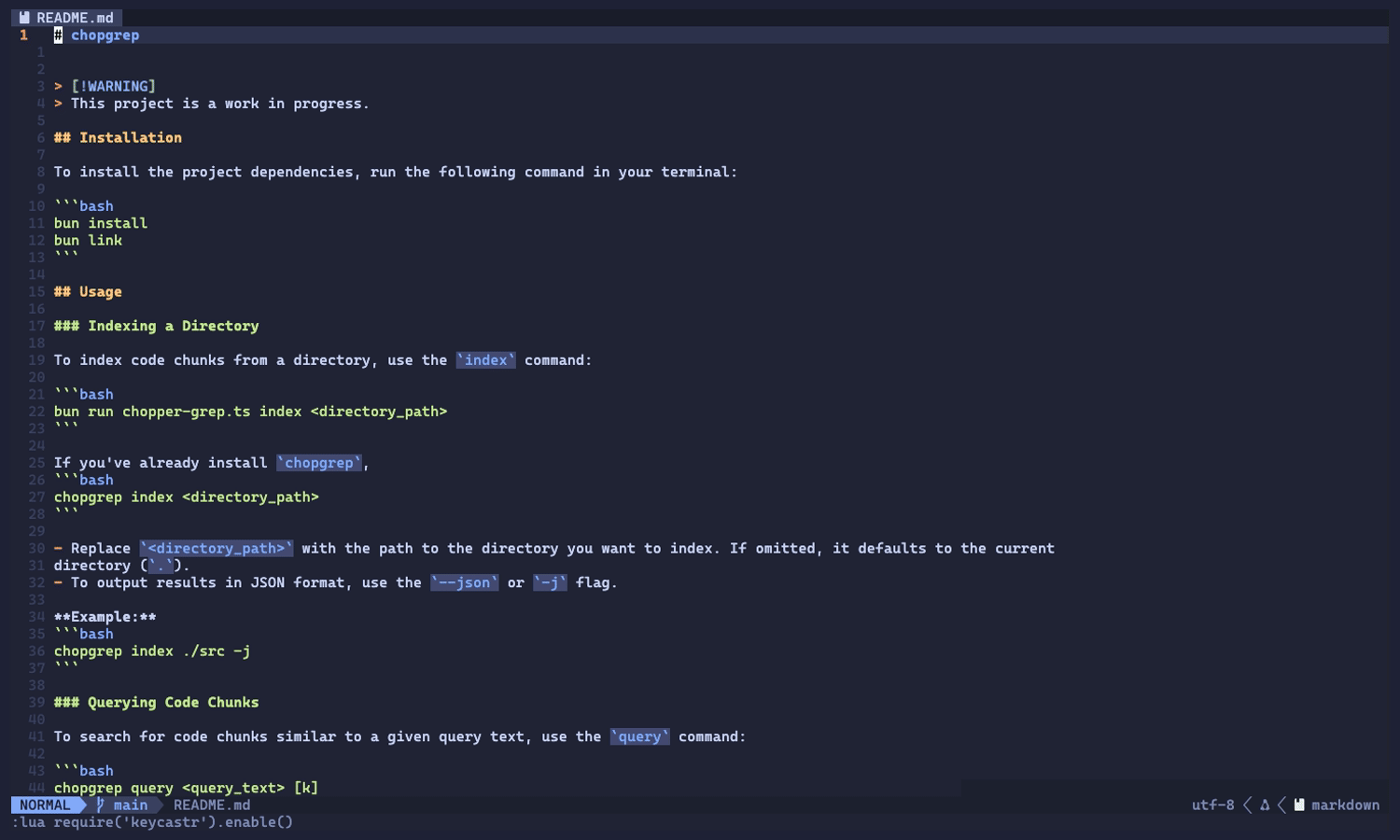The height and width of the screenshot is (840, 1400).
Task: Click the inline `query` code span
Action: [639, 736]
